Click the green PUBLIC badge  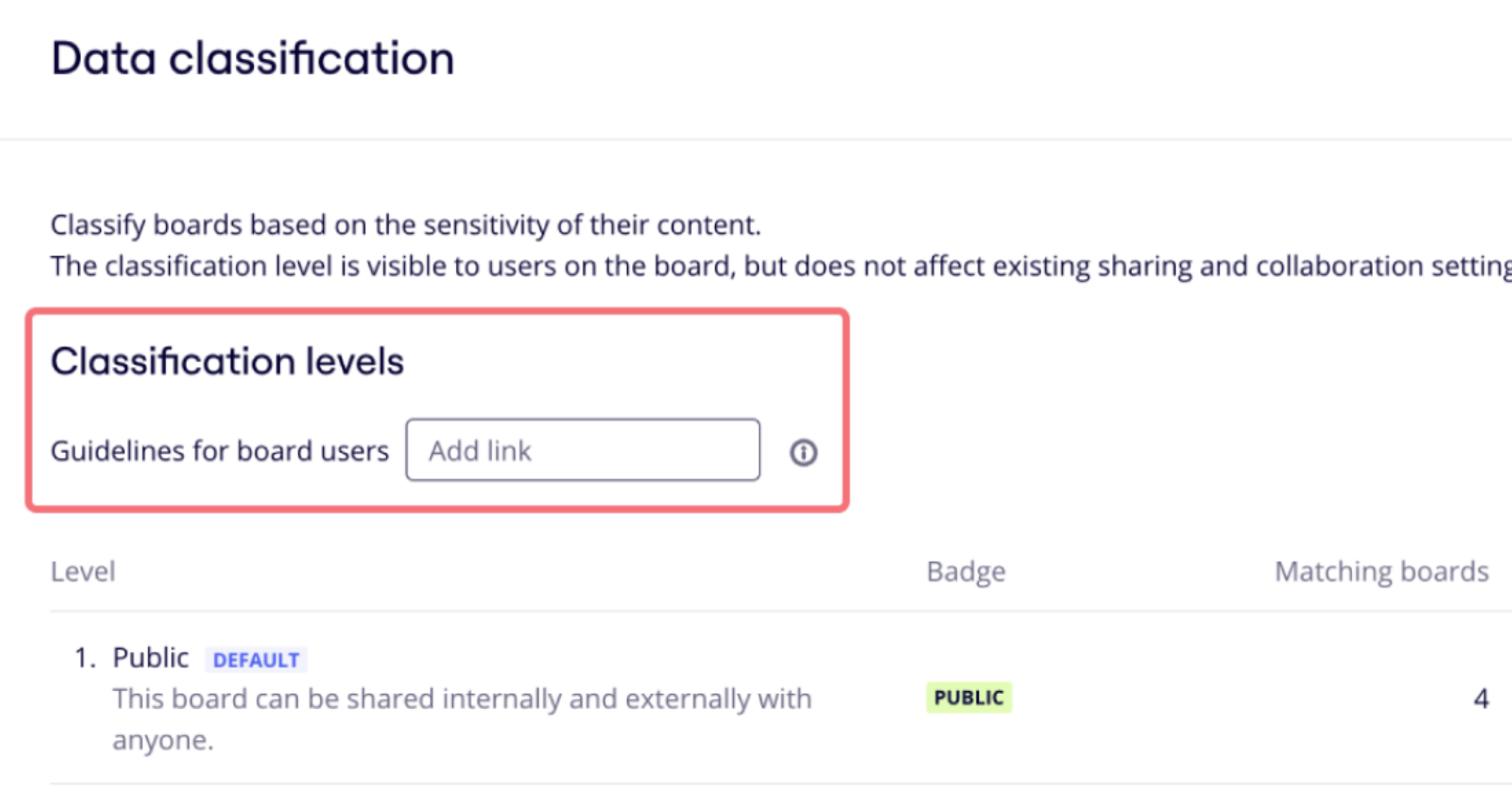[968, 698]
